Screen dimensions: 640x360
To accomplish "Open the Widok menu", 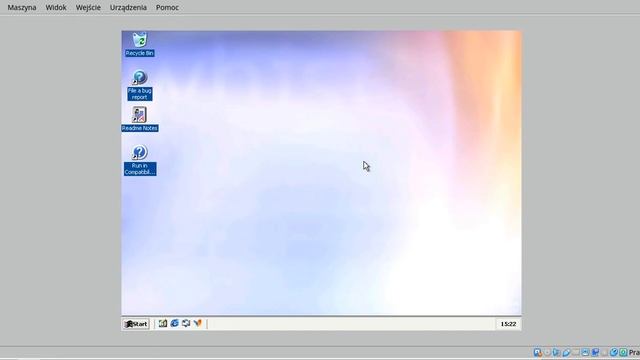I will 56,7.
